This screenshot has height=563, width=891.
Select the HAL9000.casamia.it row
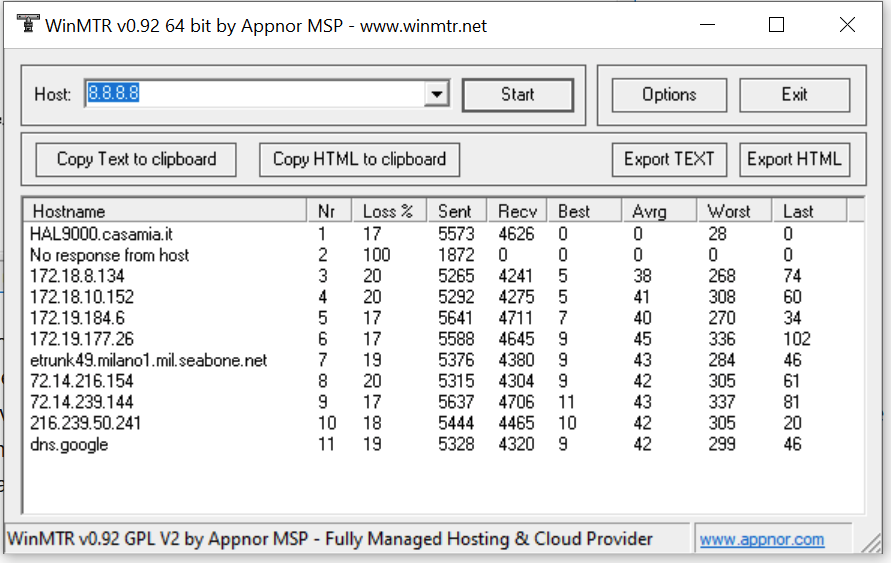(x=443, y=234)
